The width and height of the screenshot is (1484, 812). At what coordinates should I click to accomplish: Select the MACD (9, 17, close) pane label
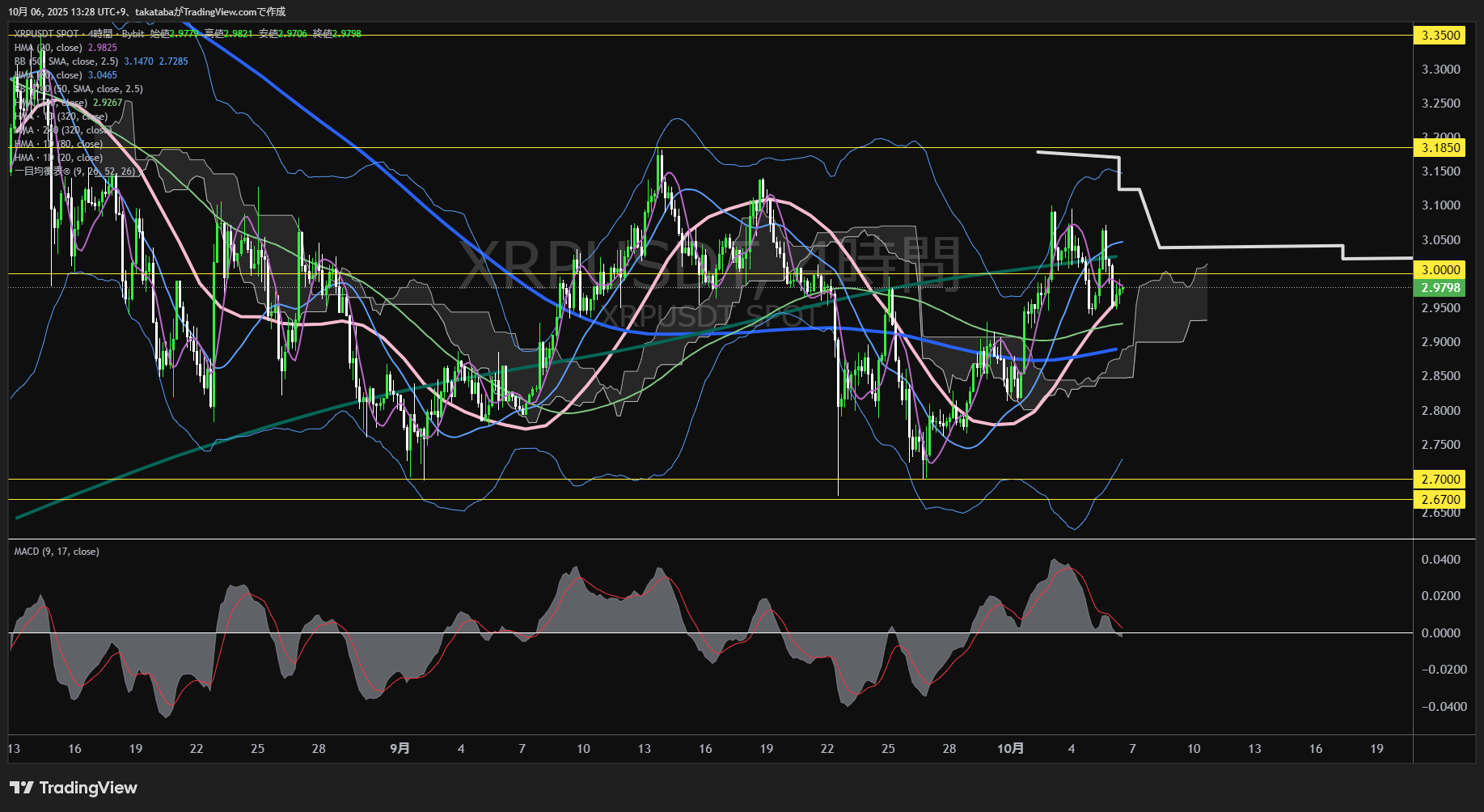pyautogui.click(x=57, y=552)
